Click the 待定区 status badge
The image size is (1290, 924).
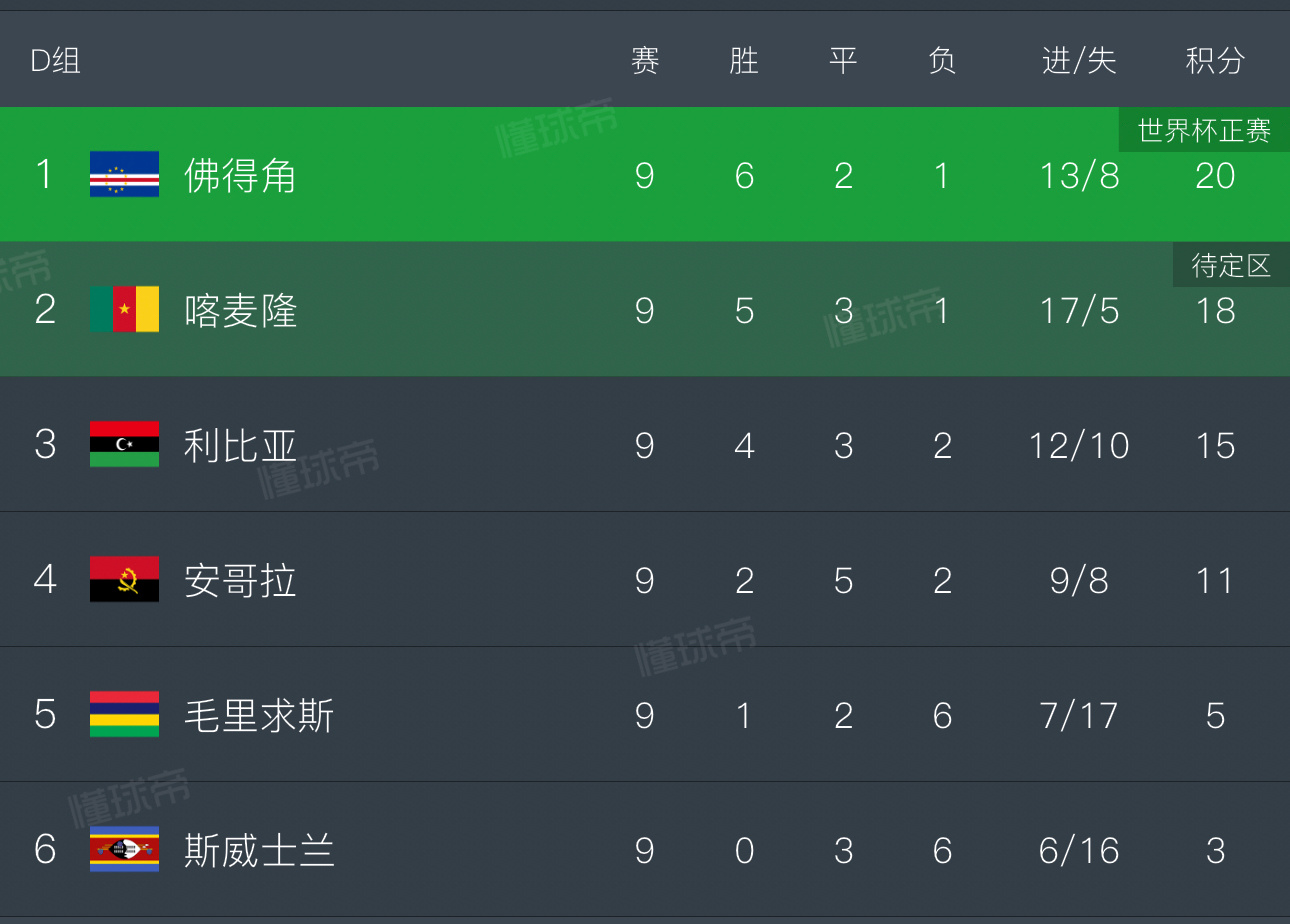pyautogui.click(x=1231, y=265)
